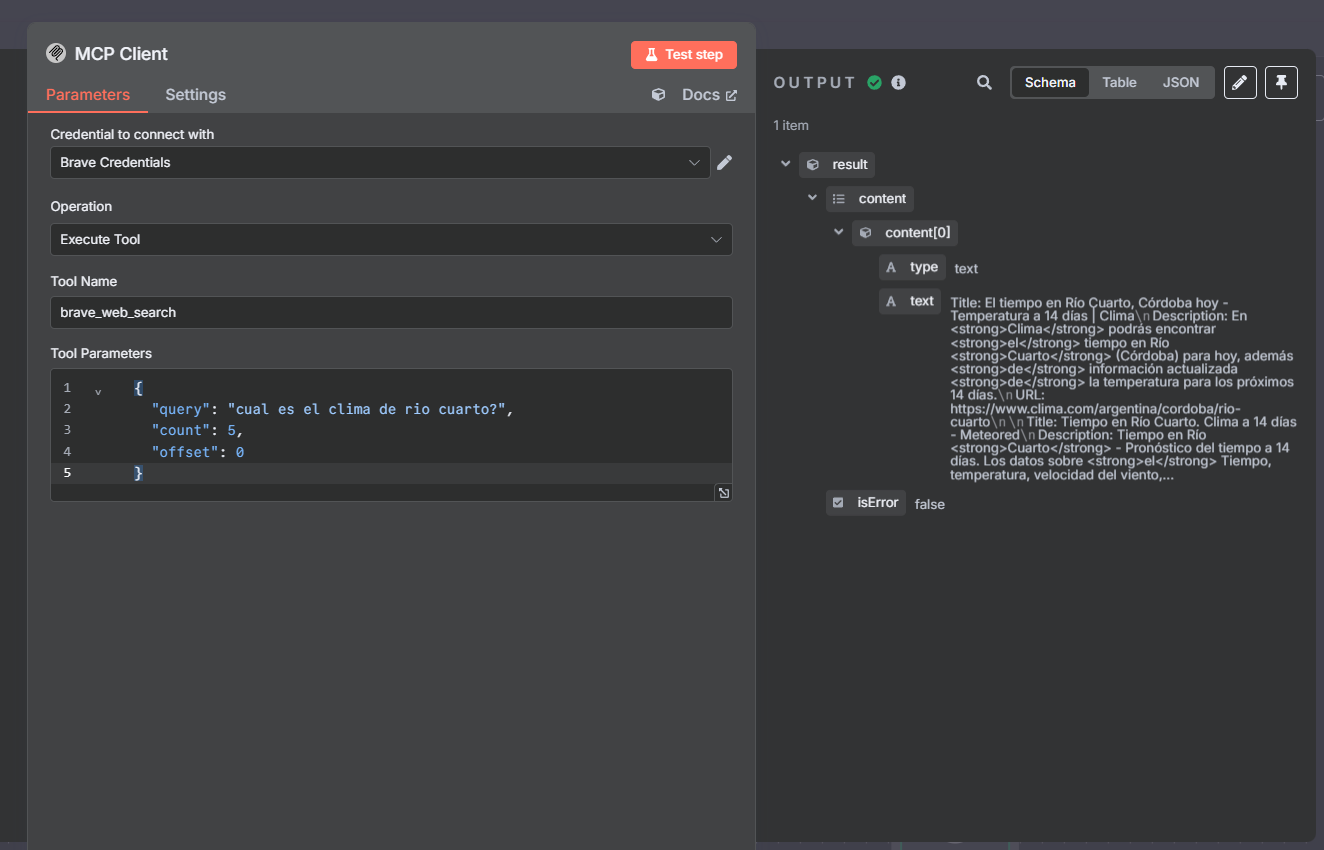Viewport: 1324px width, 850px height.
Task: Click the green output success checkmark
Action: tap(875, 82)
